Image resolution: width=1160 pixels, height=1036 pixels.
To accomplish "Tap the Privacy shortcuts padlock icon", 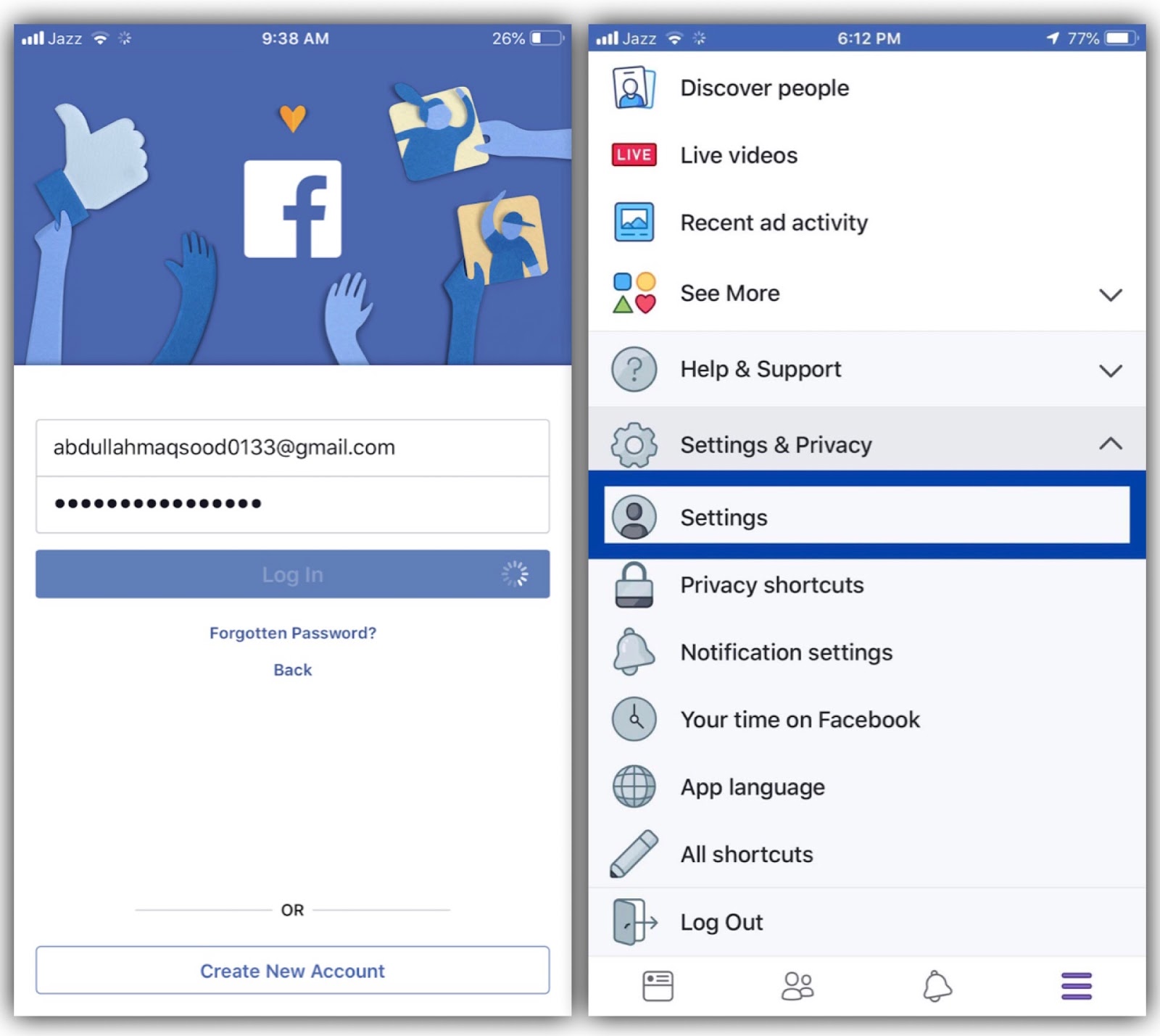I will pos(634,584).
